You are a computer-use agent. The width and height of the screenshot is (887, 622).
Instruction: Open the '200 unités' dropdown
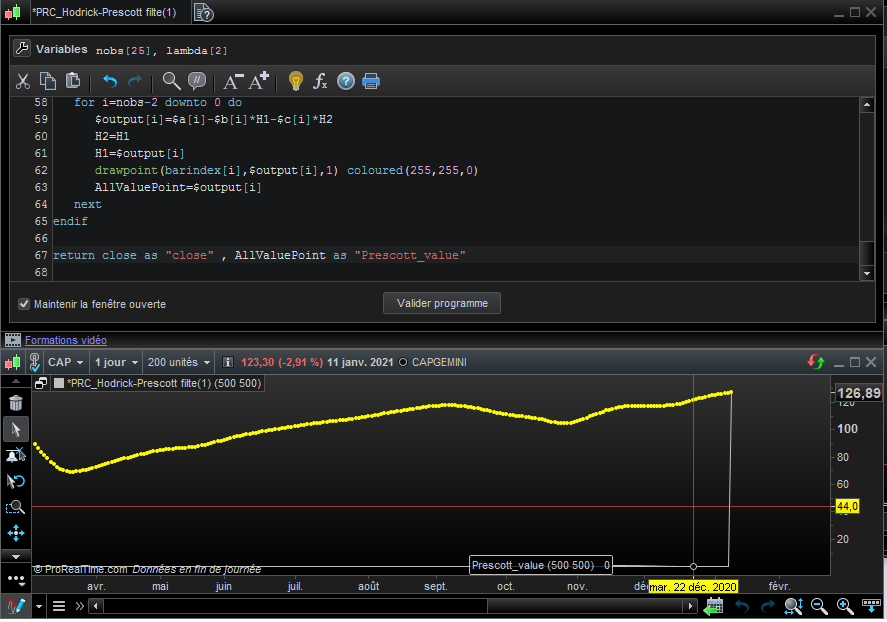click(x=178, y=362)
